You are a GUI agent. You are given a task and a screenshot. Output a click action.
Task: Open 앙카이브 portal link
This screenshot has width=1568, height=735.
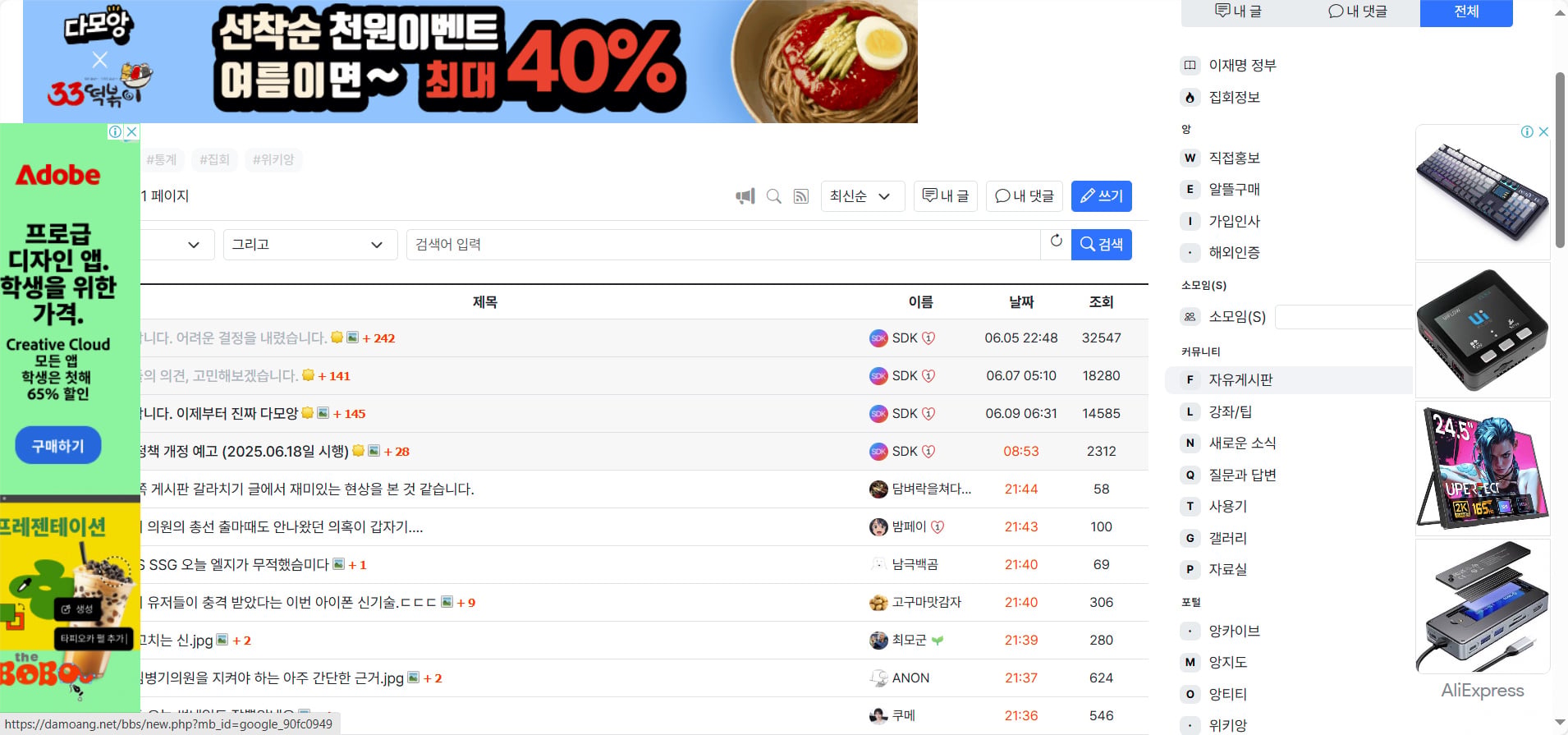1234,631
